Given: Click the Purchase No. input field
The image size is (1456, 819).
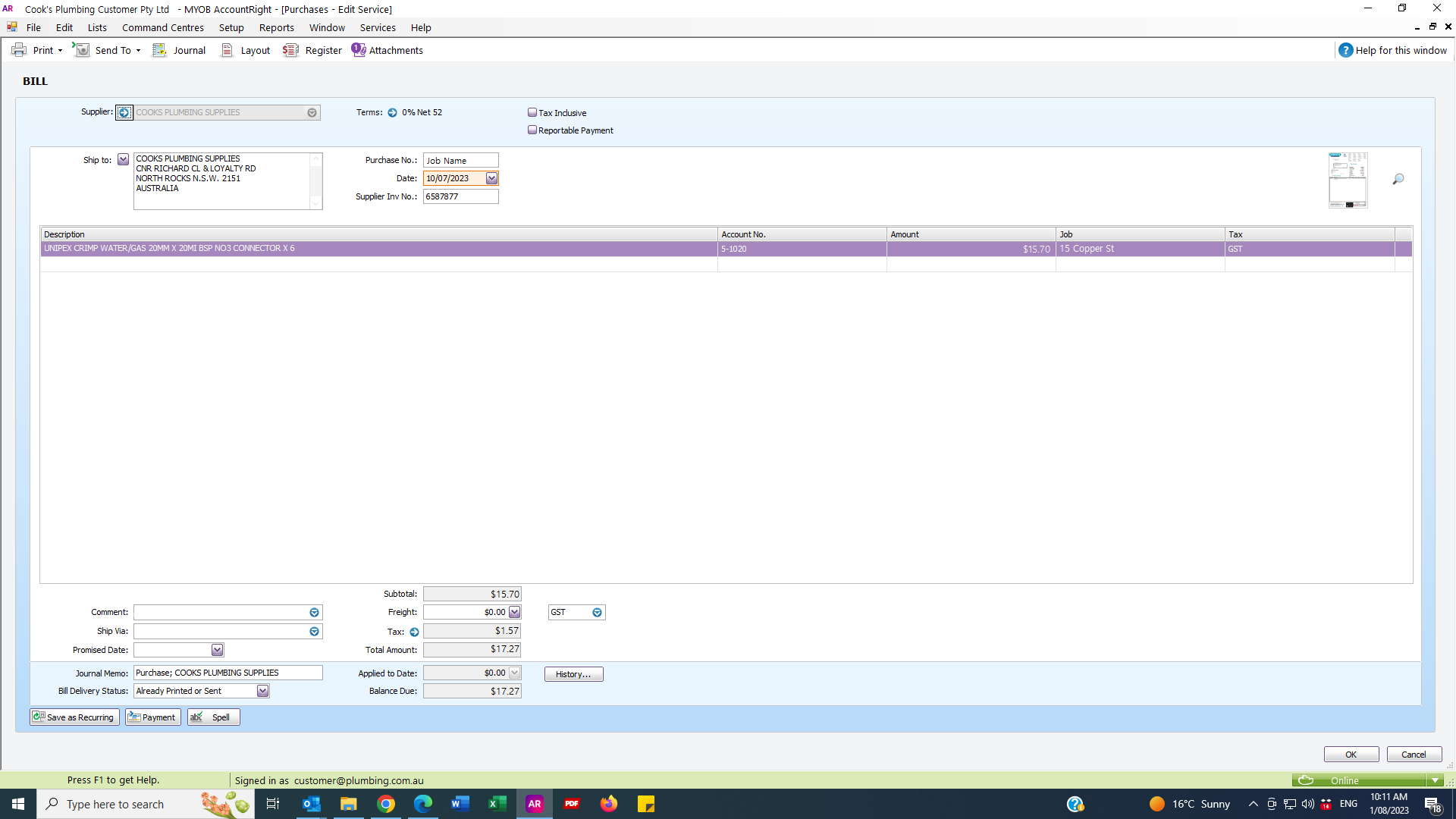Looking at the screenshot, I should tap(460, 160).
